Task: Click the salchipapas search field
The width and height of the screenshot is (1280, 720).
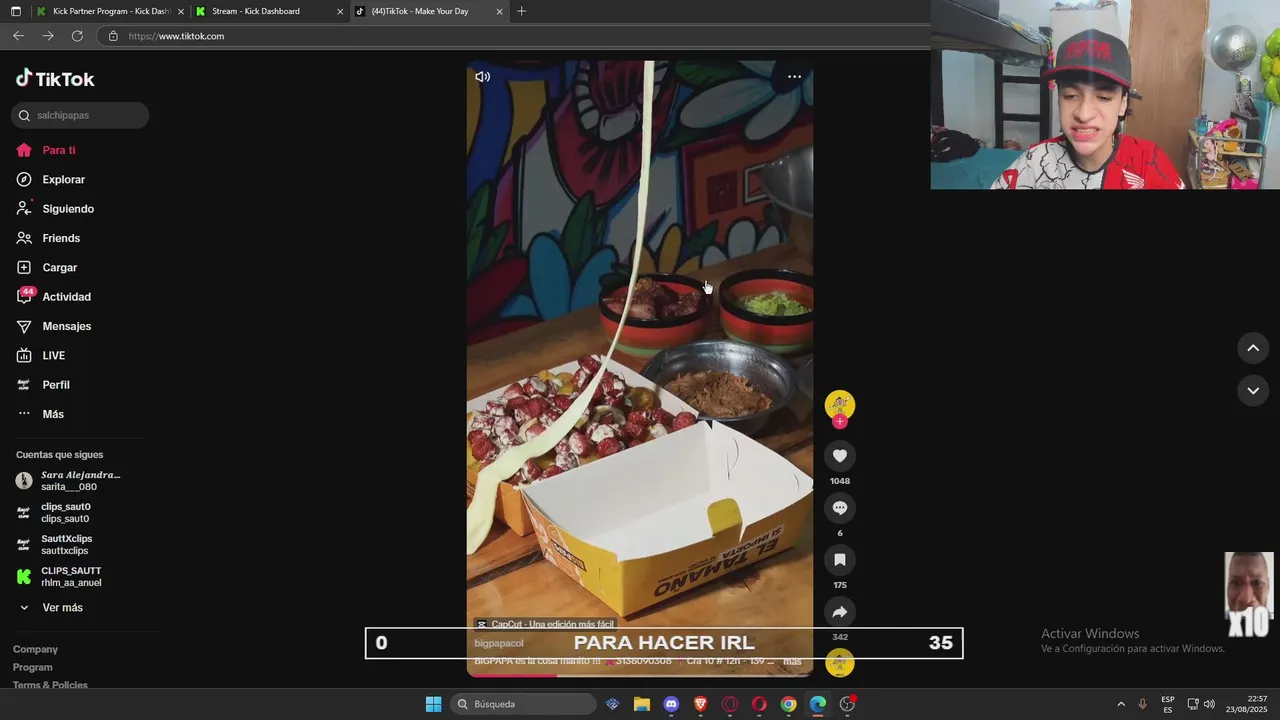Action: [x=80, y=115]
